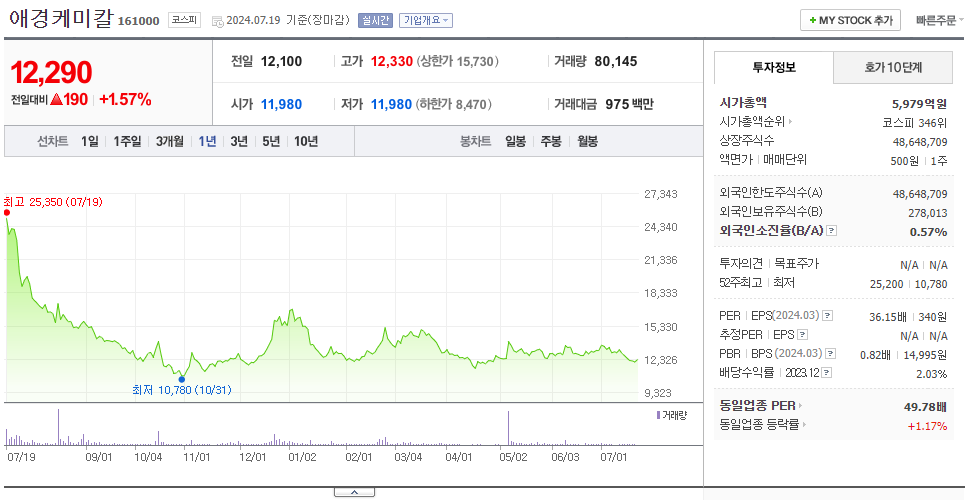Open help icon next to 외국인소진율(B/A)
Viewport: 968px width, 500px height.
[832, 231]
